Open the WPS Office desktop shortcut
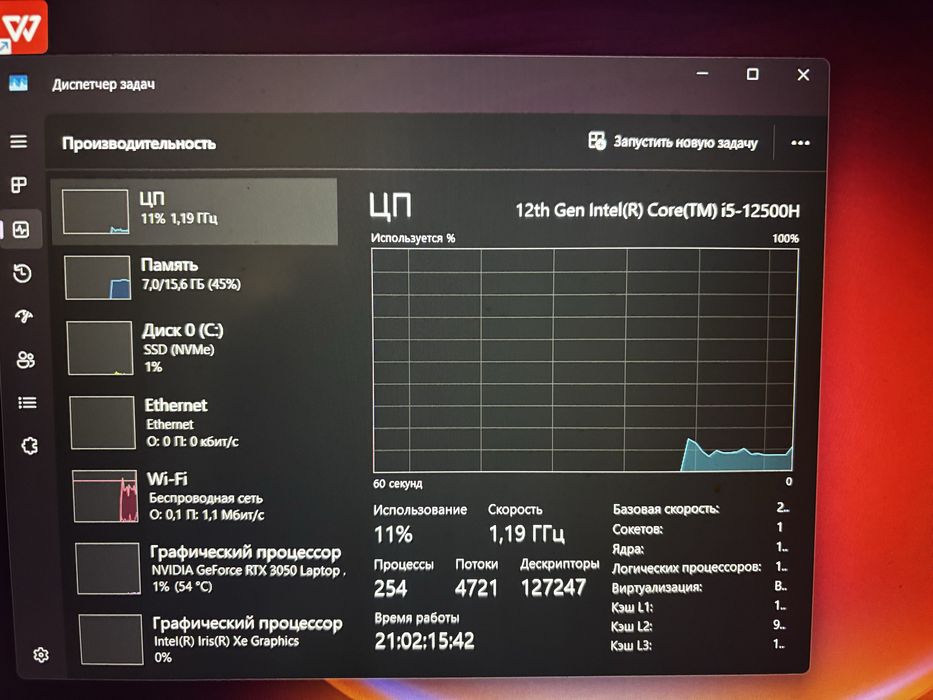 22,27
